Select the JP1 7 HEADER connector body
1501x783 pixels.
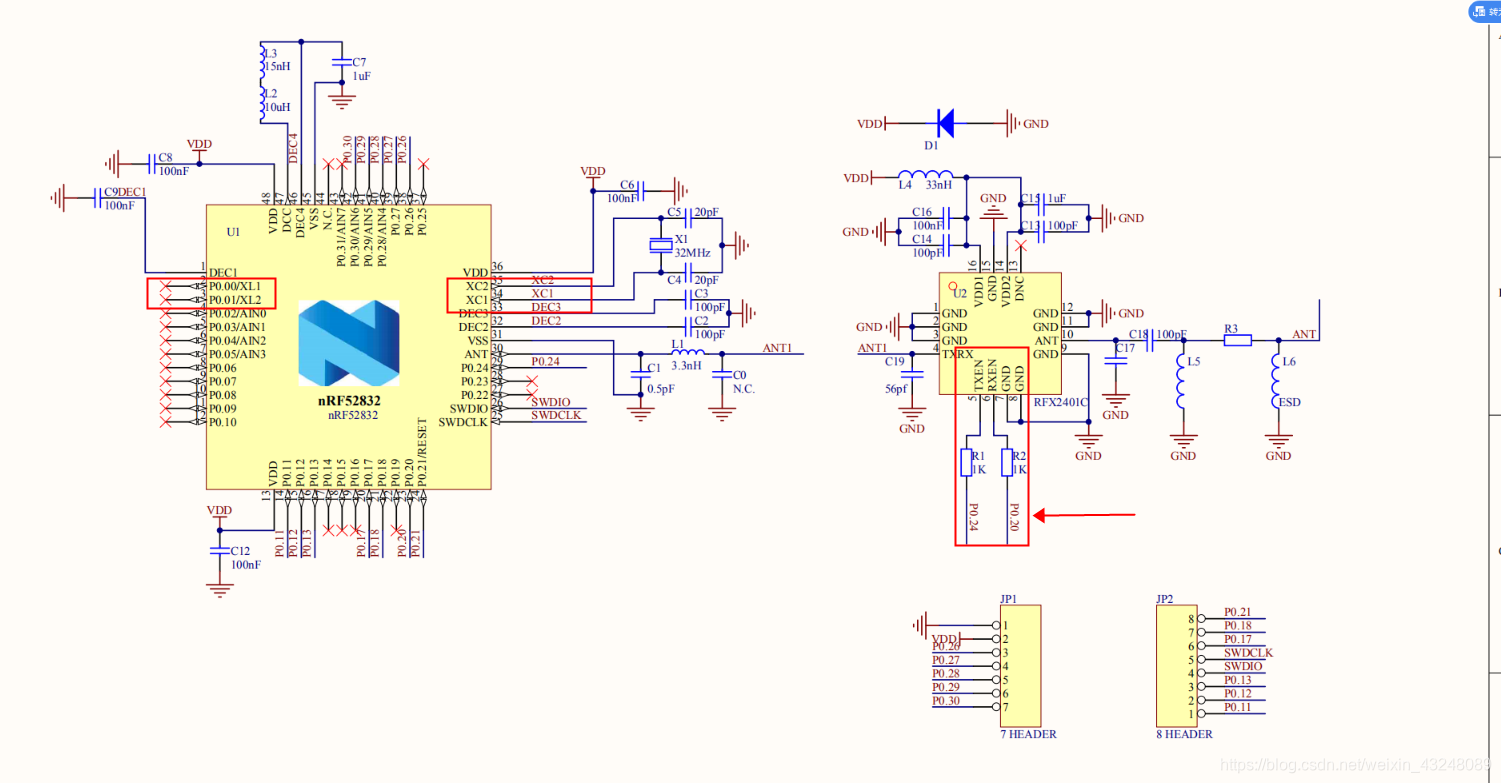click(x=1019, y=666)
